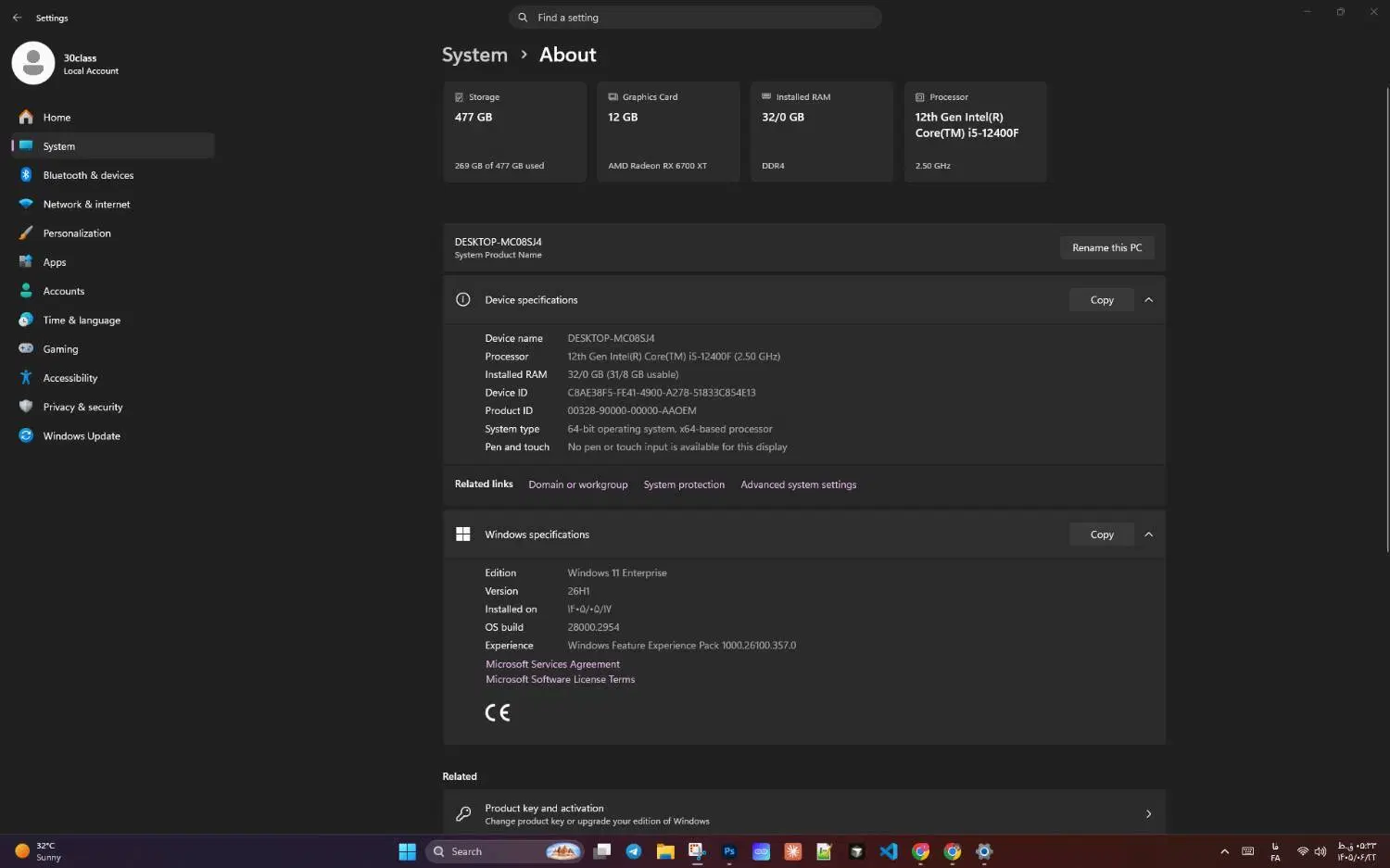Launch Visual Studio Code from taskbar
The width and height of the screenshot is (1390, 868).
[x=889, y=851]
